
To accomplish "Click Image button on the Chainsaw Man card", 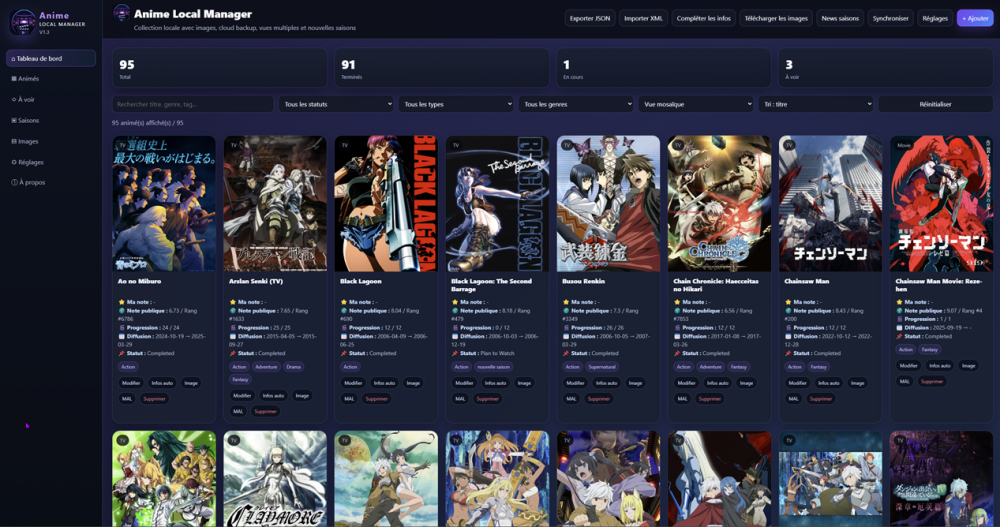I will (x=857, y=383).
